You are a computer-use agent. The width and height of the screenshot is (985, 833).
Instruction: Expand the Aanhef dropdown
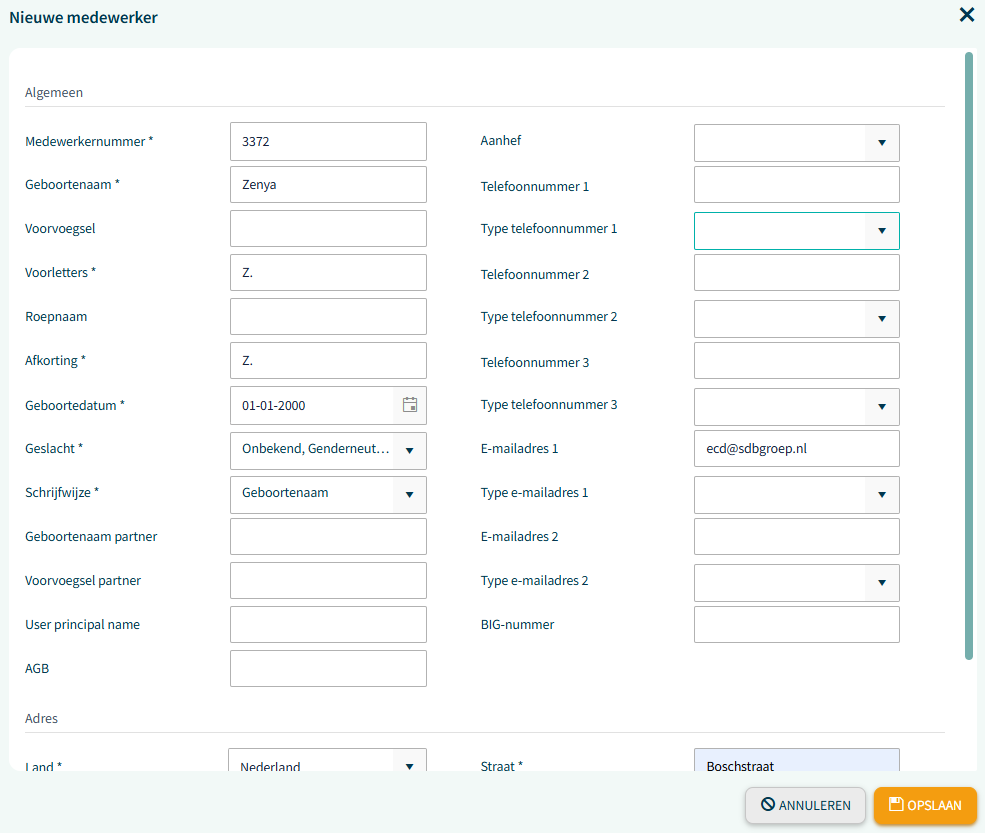click(881, 143)
